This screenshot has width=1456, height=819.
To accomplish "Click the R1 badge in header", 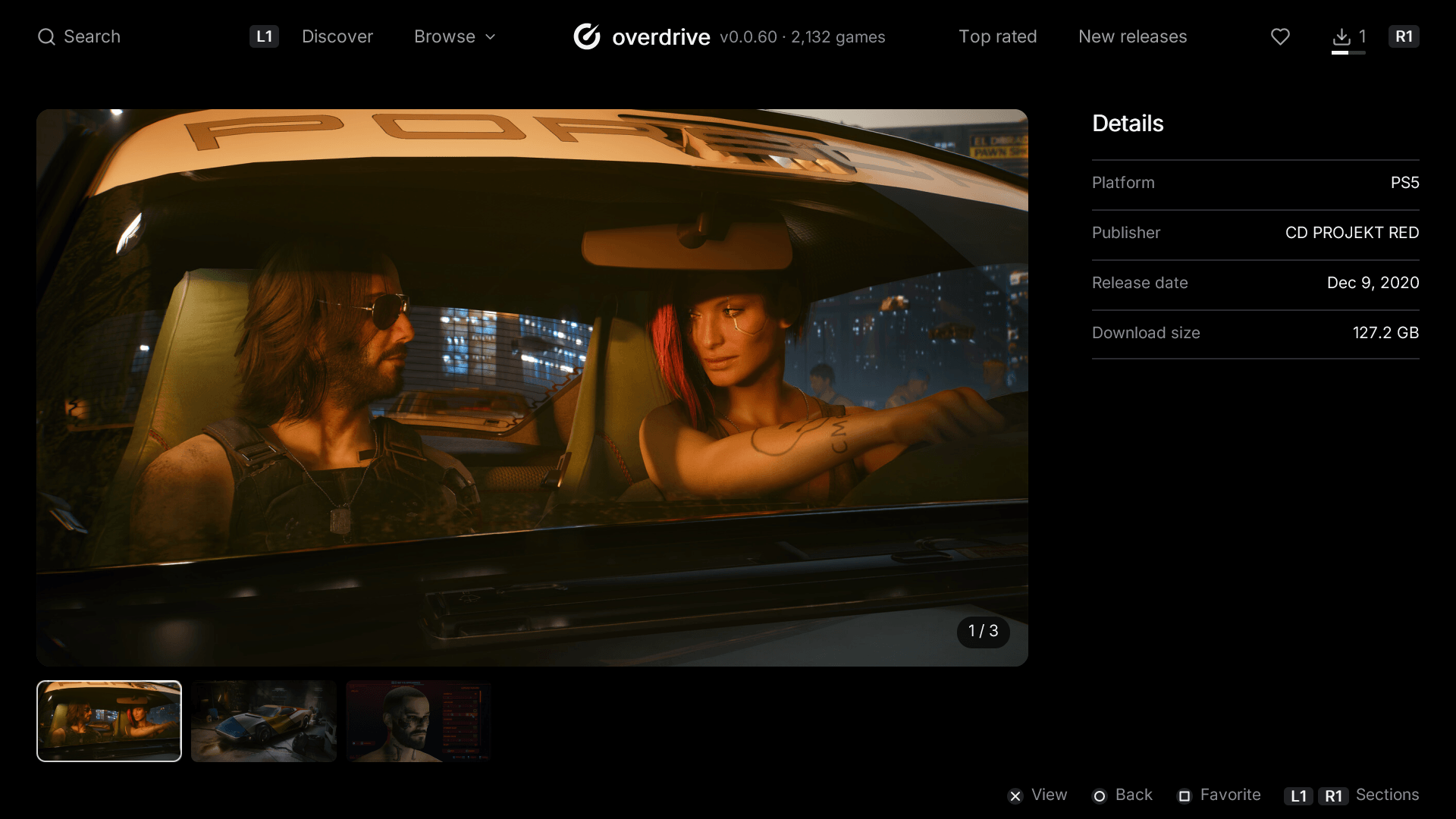I will (x=1404, y=36).
